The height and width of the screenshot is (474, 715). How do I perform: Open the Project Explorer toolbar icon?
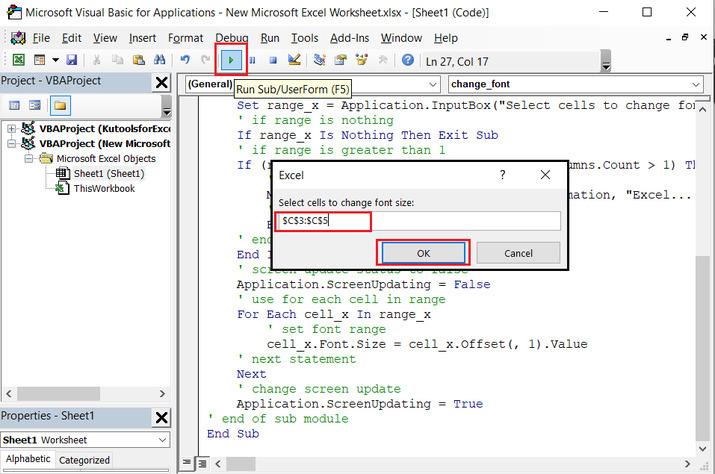pos(320,60)
